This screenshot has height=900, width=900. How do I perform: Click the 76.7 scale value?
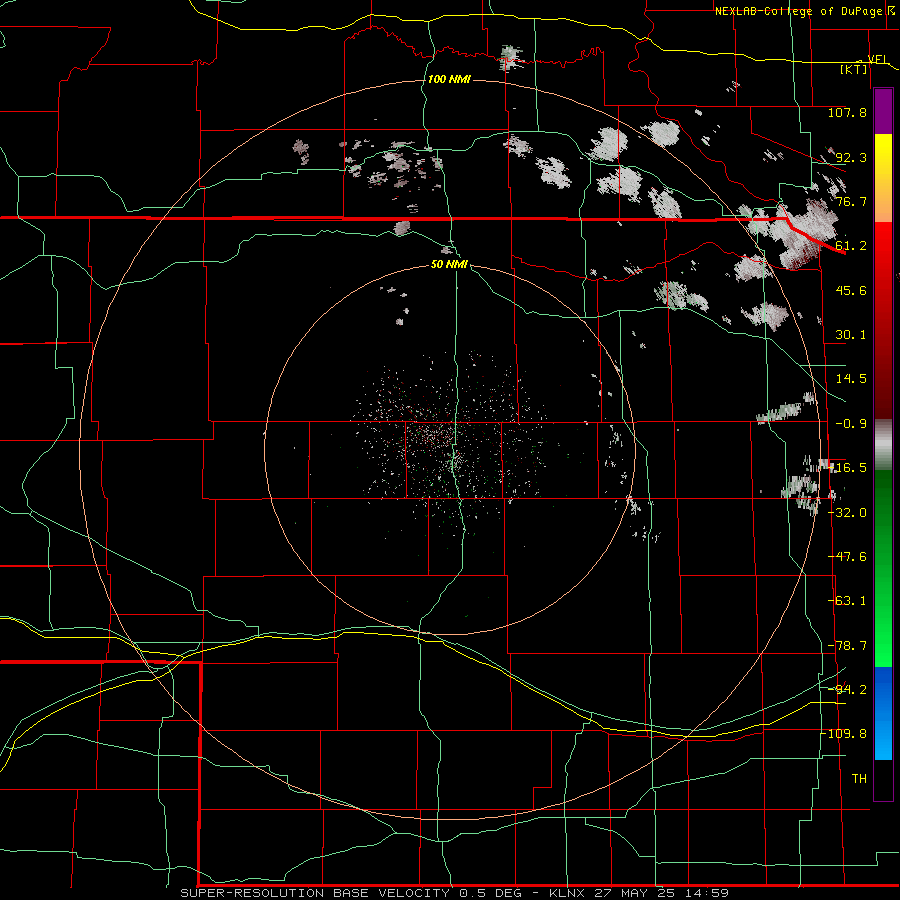click(x=851, y=201)
